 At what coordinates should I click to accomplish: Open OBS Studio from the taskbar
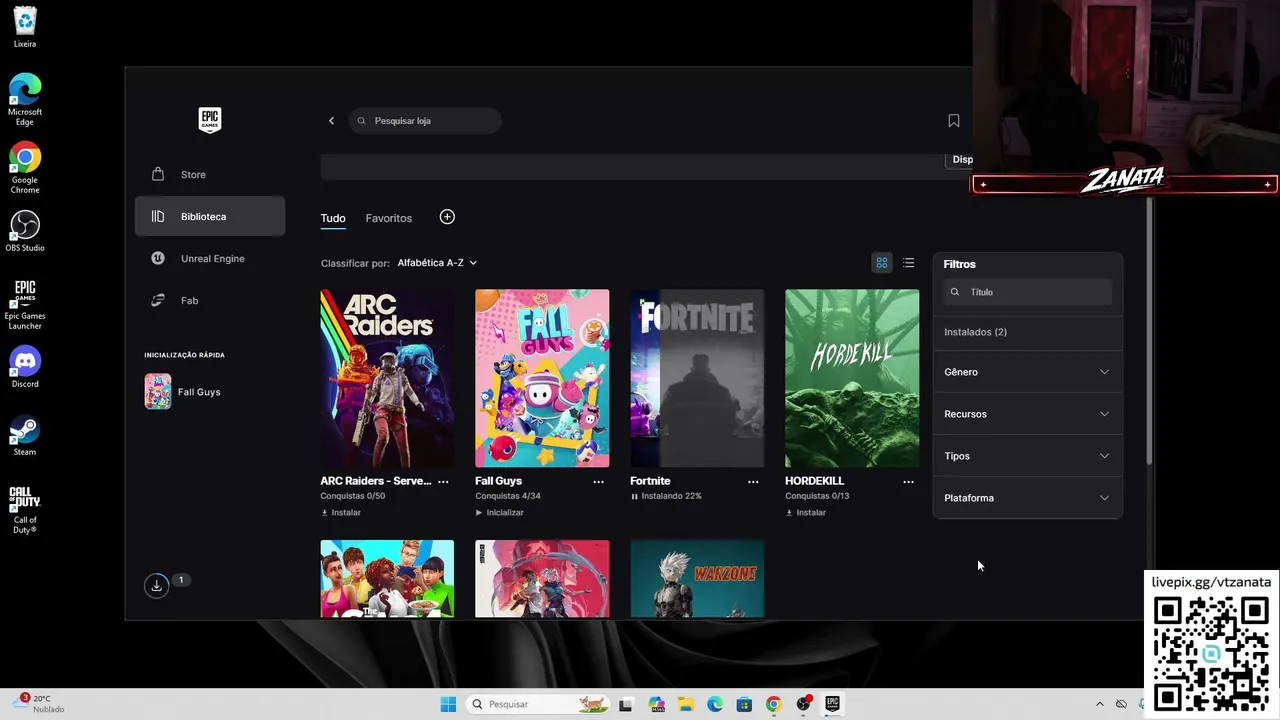803,704
